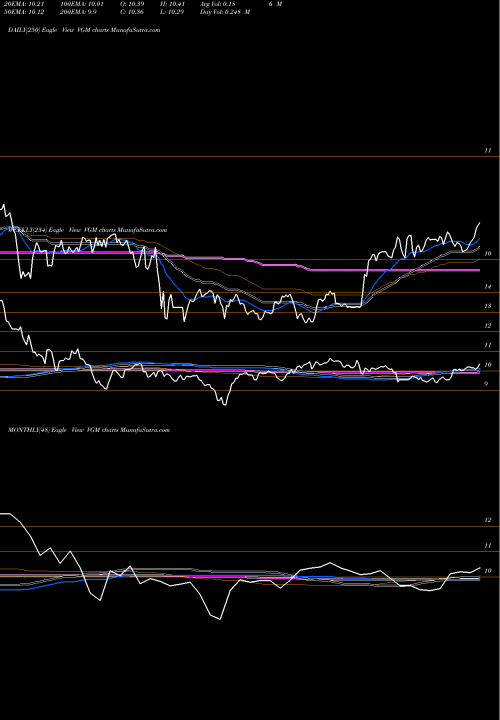Click the MONTHLY(48) Eagle View chart title
Screen dimensions: 500x720
(x=89, y=430)
